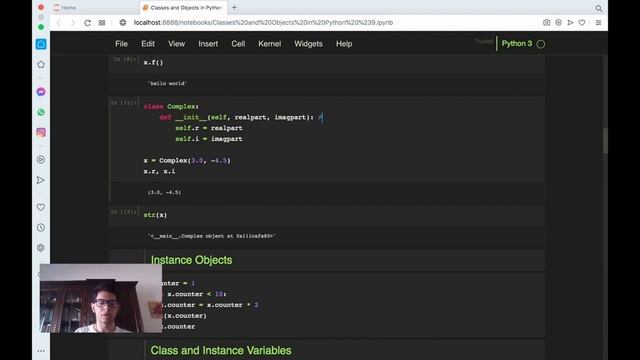Click the site info globe icon
The height and width of the screenshot is (360, 640).
tap(123, 23)
